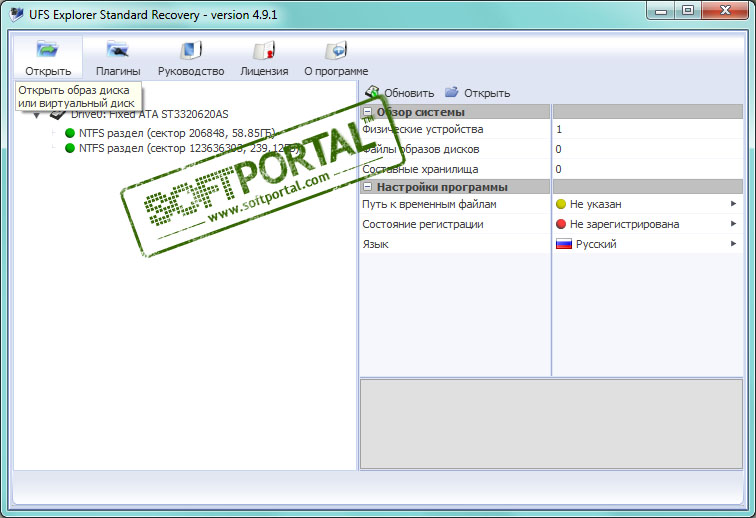
Task: Select NTFS раздел сектор 123636303
Action: (189, 148)
